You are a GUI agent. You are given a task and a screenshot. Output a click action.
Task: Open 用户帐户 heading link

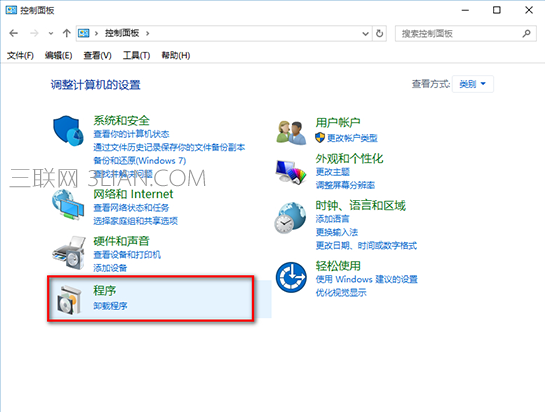[x=338, y=122]
